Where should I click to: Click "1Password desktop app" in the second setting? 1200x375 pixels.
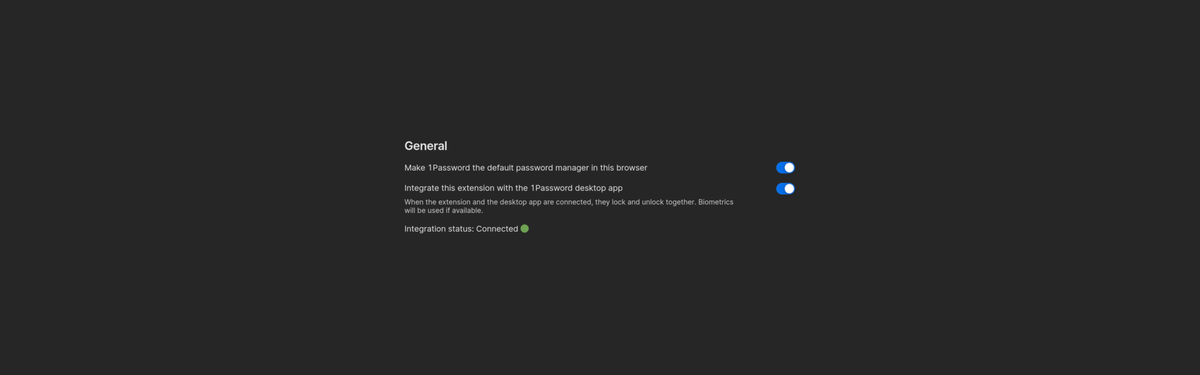[x=577, y=188]
